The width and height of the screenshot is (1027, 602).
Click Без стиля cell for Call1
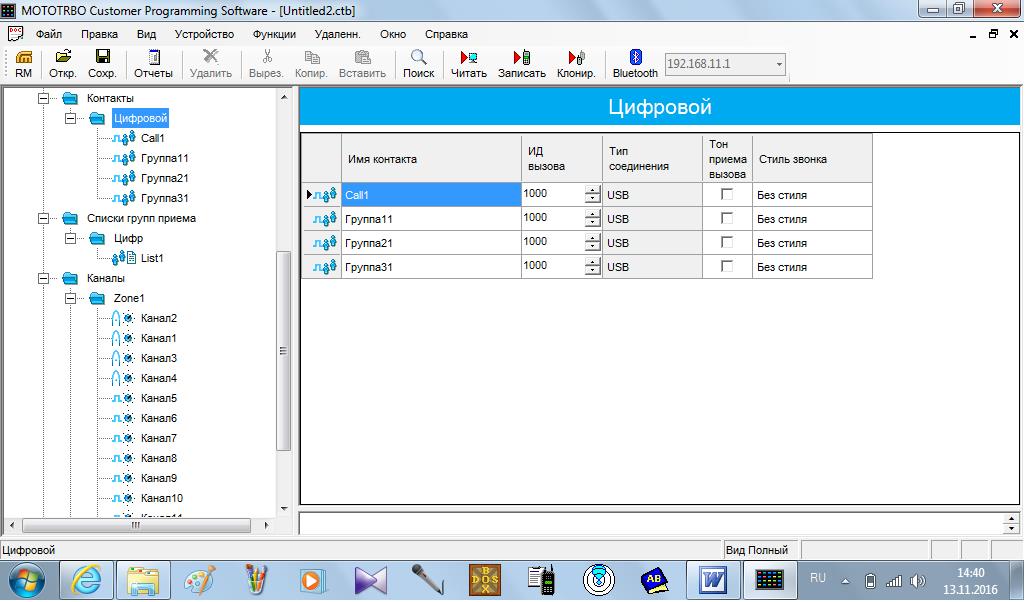[812, 195]
